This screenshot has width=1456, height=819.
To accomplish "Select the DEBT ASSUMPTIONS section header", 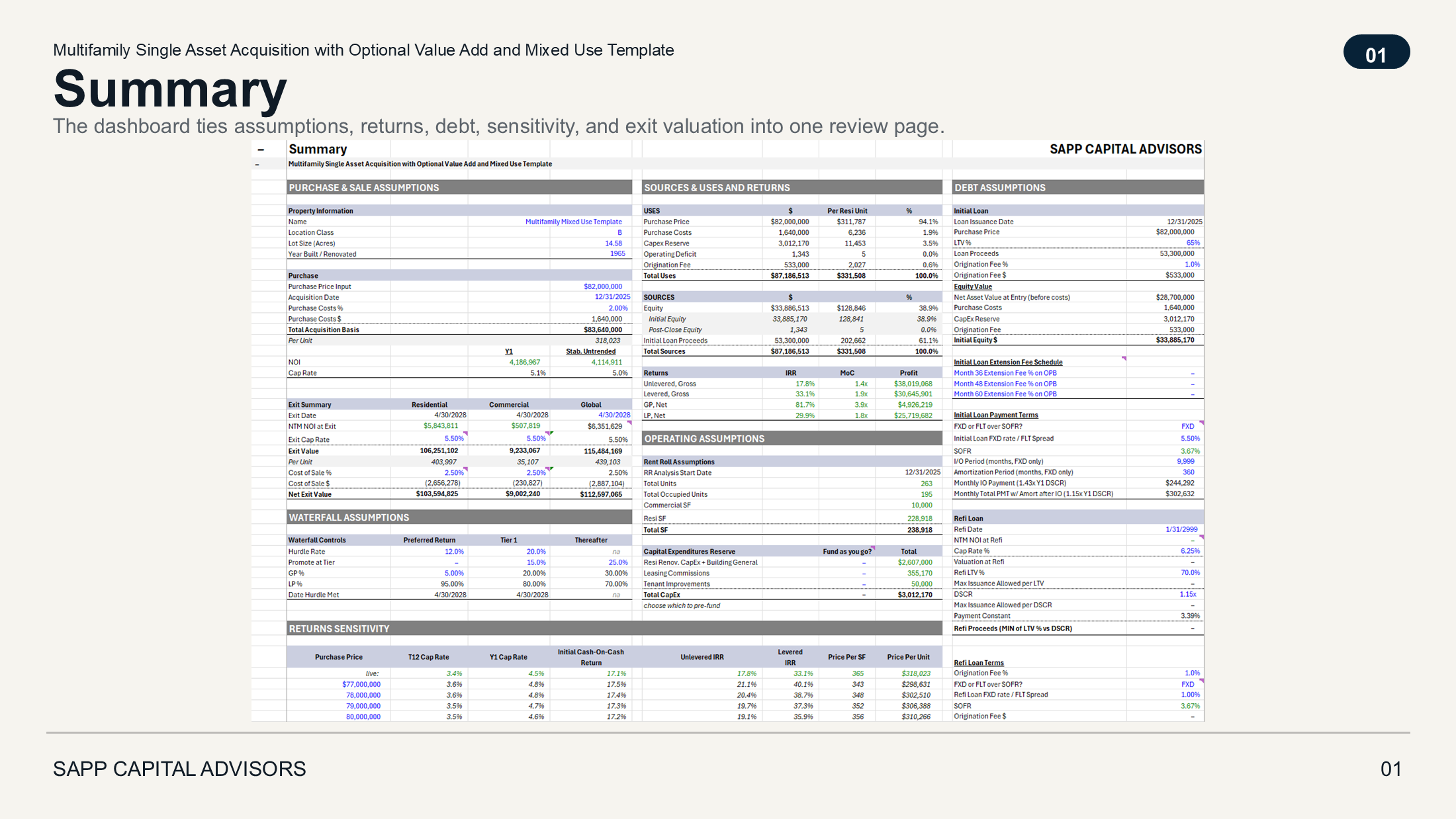I will [1077, 188].
